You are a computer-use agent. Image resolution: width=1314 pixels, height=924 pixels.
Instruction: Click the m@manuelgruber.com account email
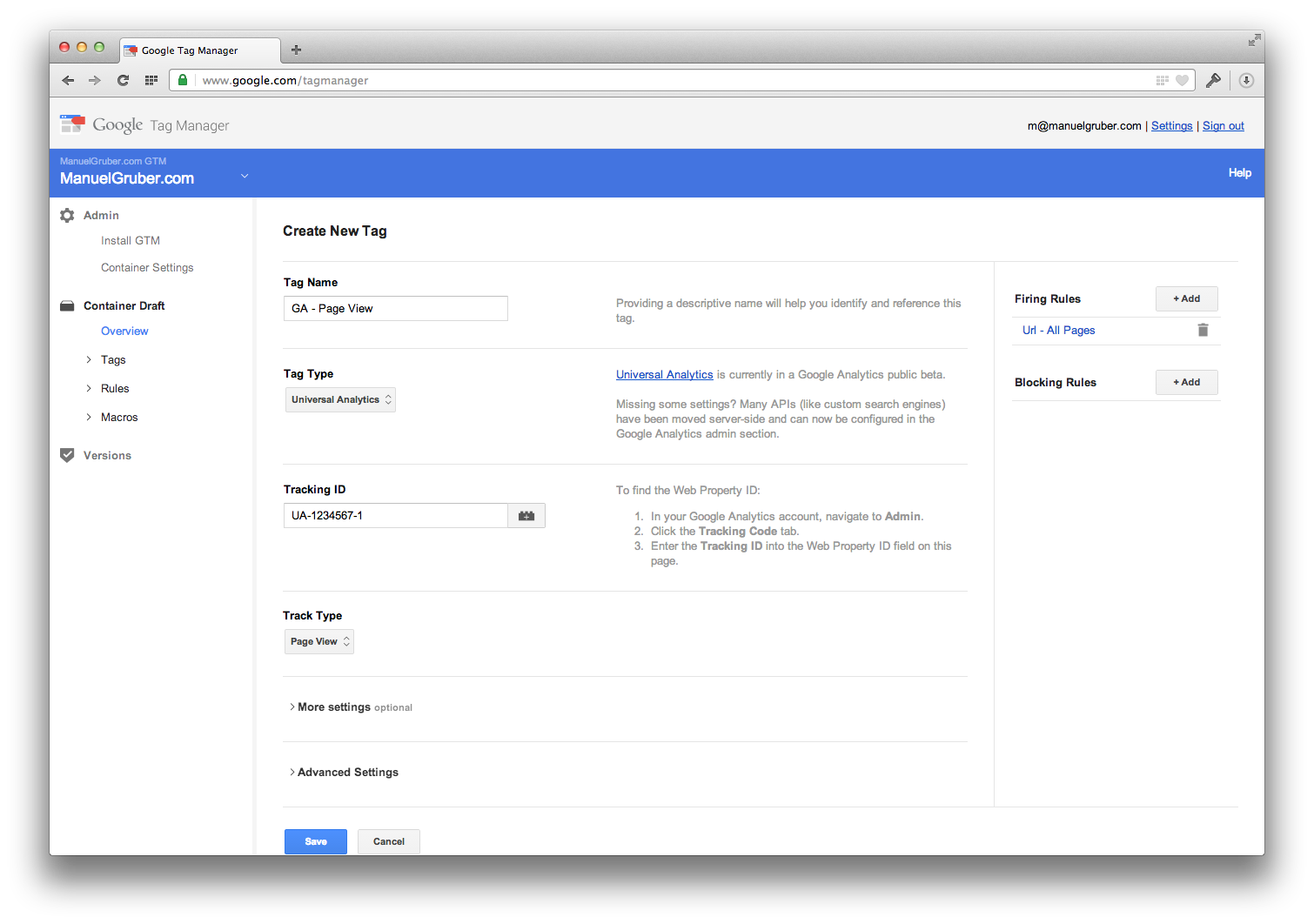click(x=1084, y=125)
